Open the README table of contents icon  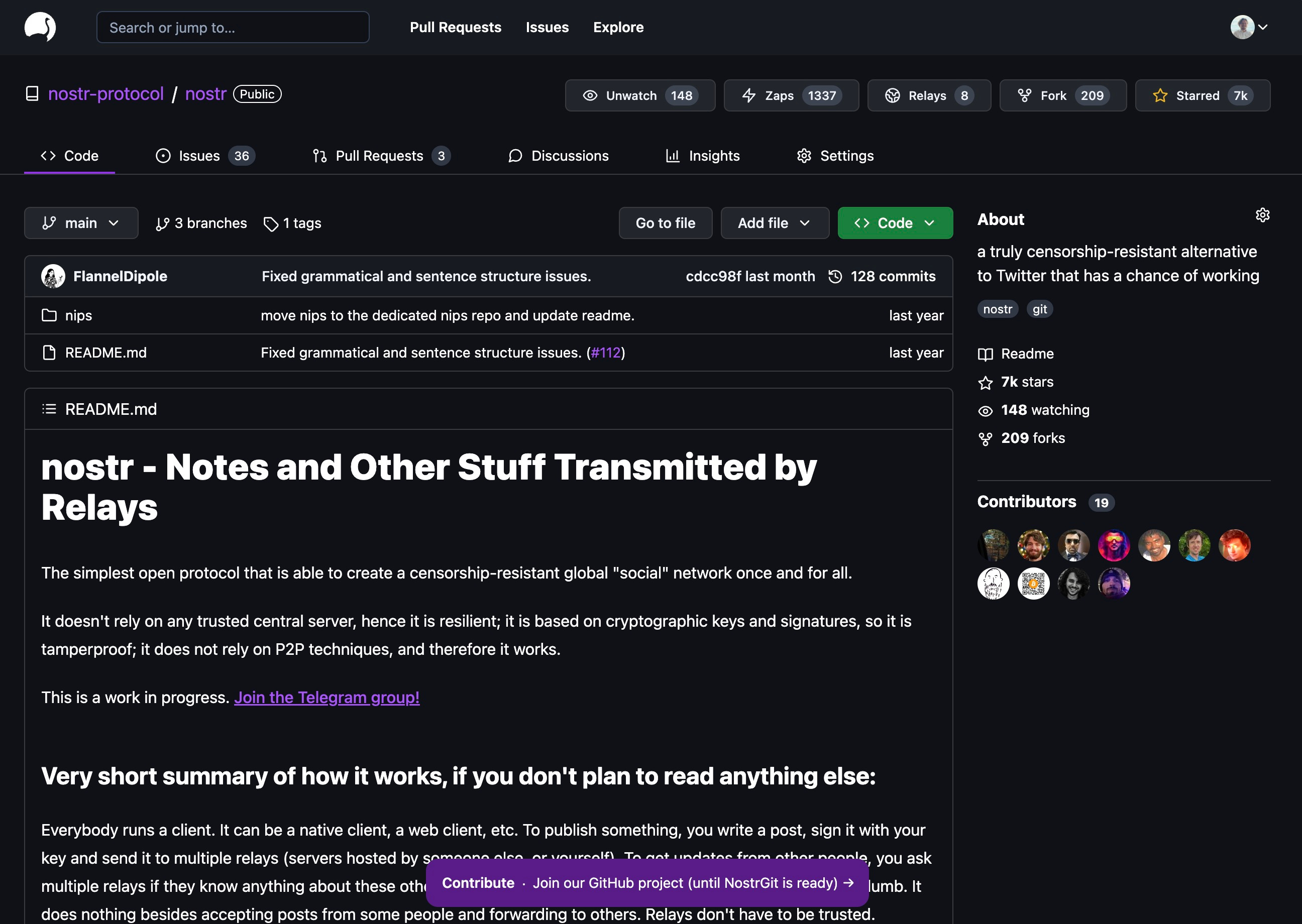pos(49,408)
